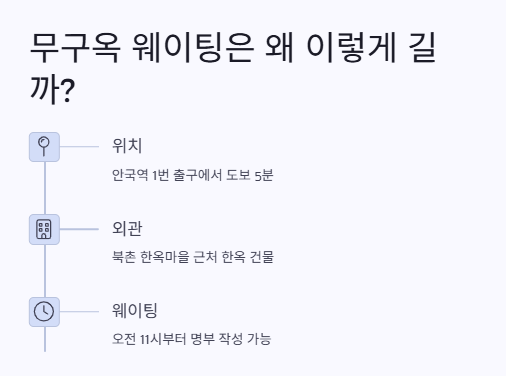This screenshot has width=506, height=376.
Task: Click 까? on the title's second line
Action: click(x=53, y=89)
